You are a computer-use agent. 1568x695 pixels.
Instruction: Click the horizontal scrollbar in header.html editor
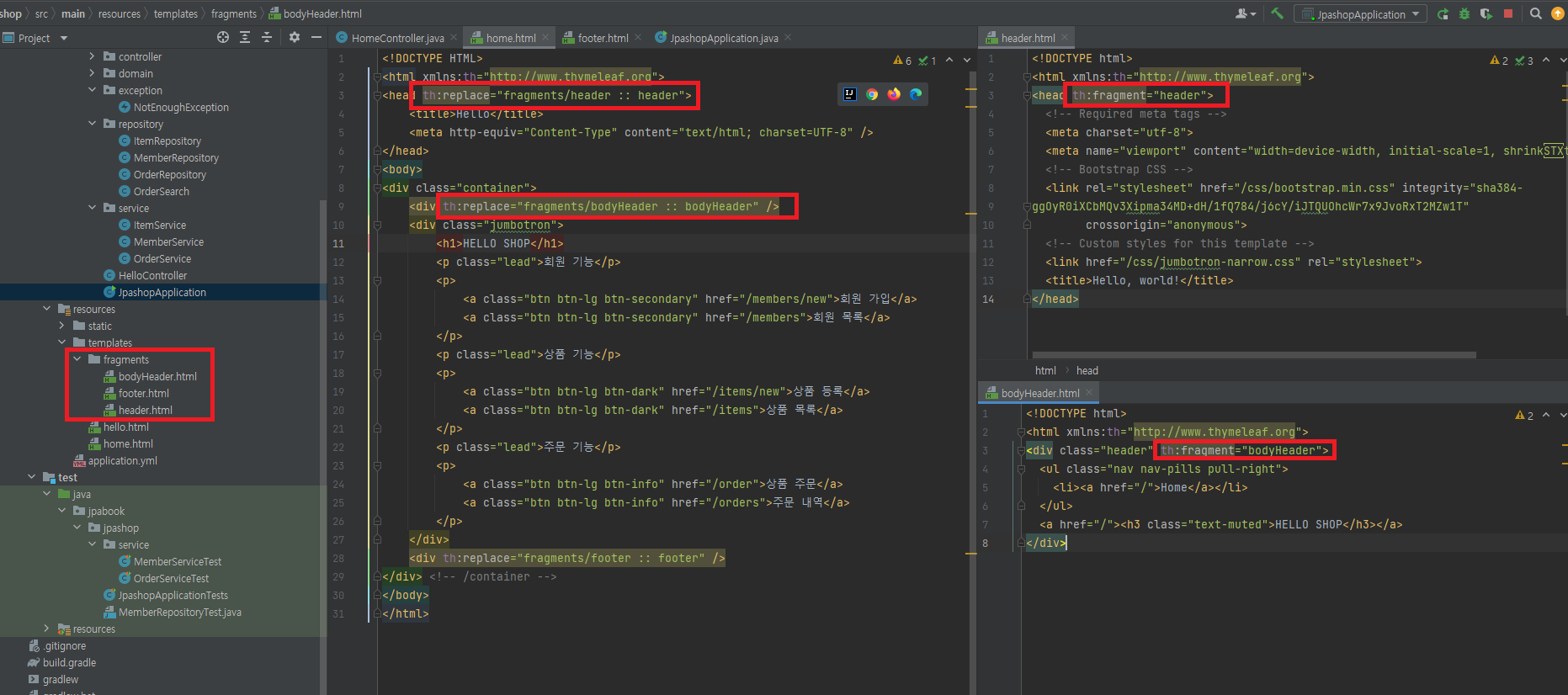[1254, 355]
